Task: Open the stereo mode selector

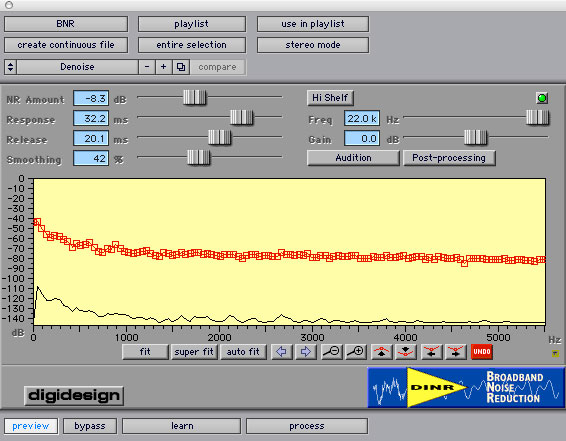Action: (x=313, y=45)
